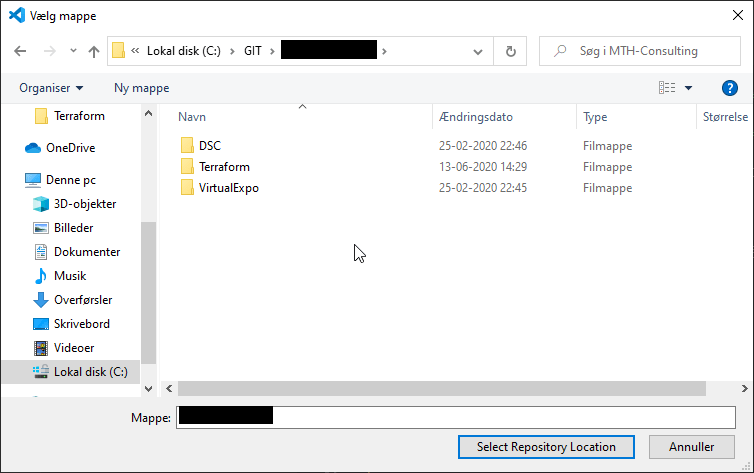Create a new folder with Ny mappe
This screenshot has width=754, height=473.
(x=141, y=88)
